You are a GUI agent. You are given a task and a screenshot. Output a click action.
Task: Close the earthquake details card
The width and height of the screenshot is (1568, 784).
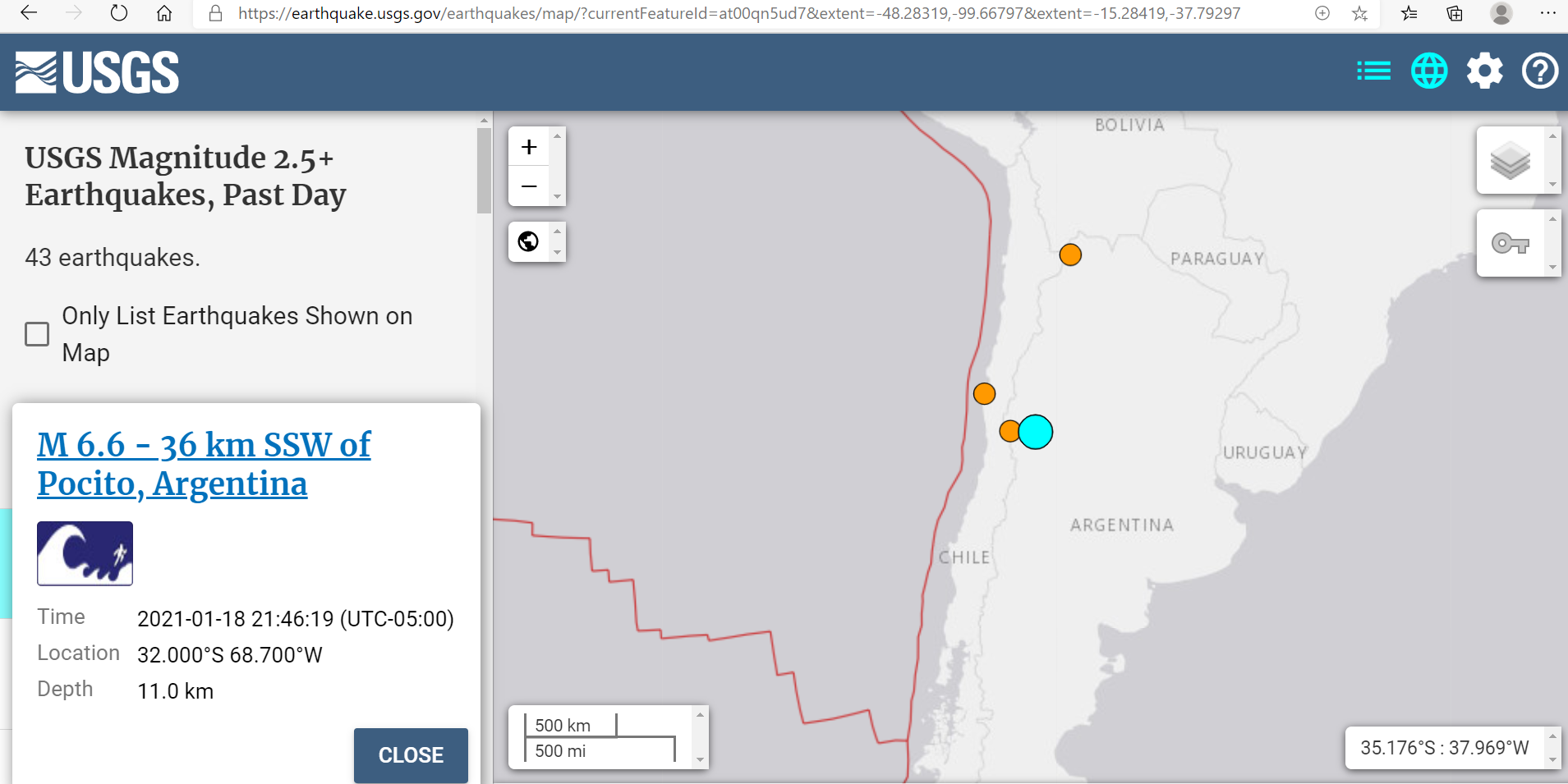(x=411, y=755)
